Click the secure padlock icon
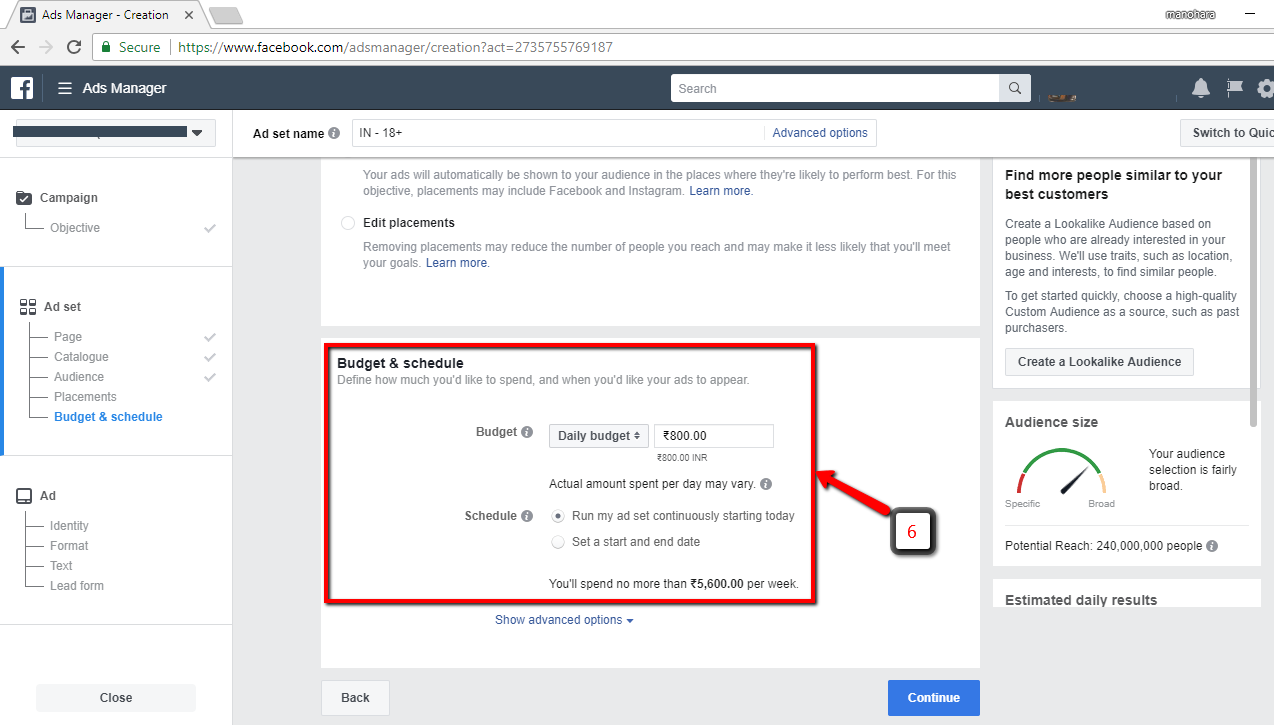The image size is (1274, 725). coord(106,47)
